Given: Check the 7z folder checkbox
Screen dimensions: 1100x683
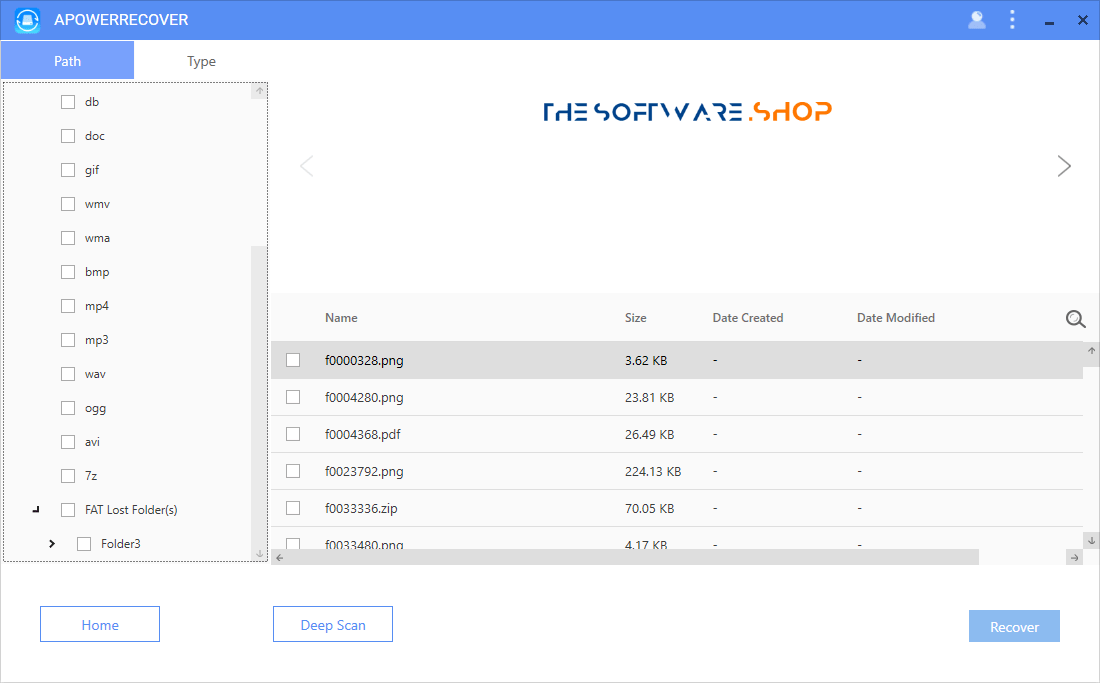Looking at the screenshot, I should click(68, 476).
